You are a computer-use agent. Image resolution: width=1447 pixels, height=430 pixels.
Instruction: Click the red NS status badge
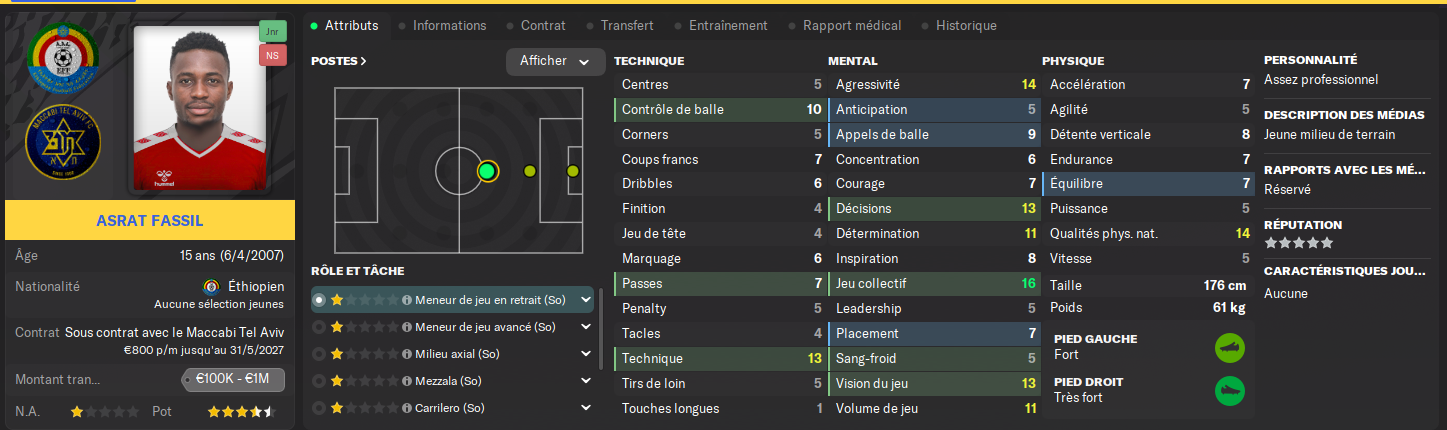point(271,56)
